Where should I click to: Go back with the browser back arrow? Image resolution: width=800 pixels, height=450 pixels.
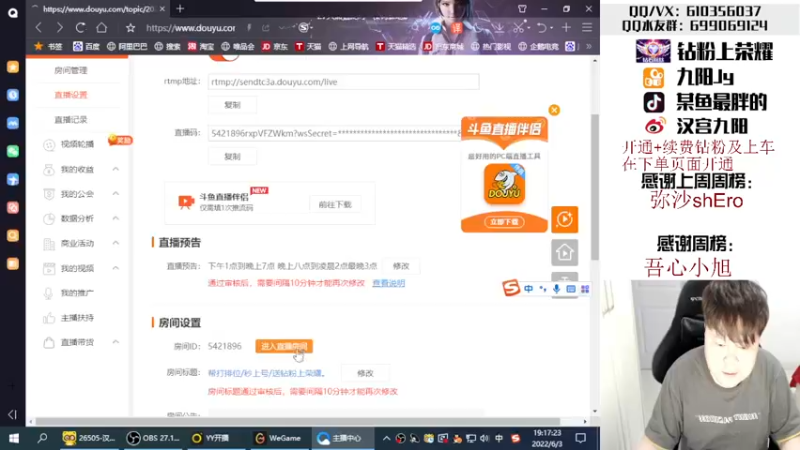point(39,28)
